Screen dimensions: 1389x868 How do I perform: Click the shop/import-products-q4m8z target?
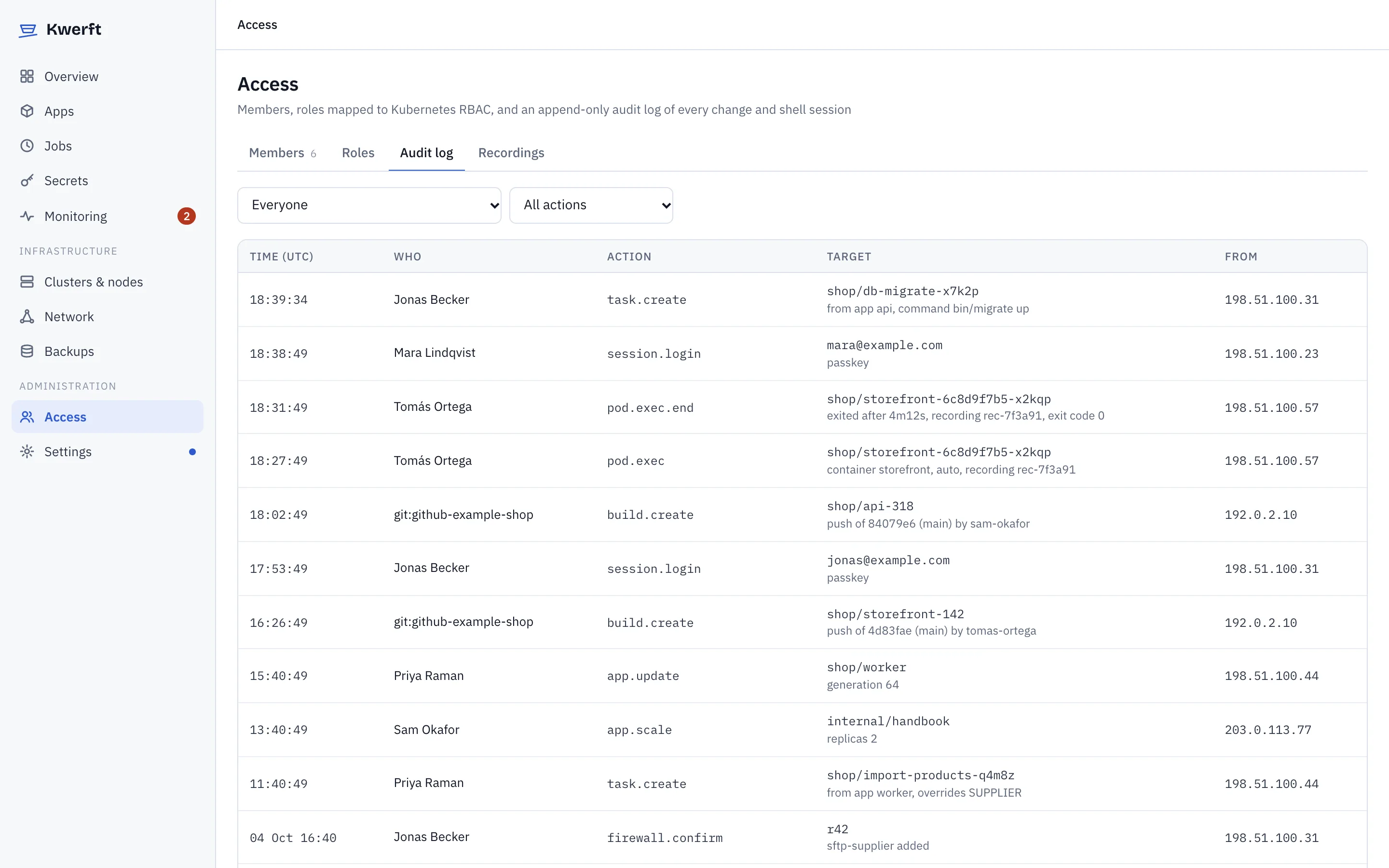point(921,775)
